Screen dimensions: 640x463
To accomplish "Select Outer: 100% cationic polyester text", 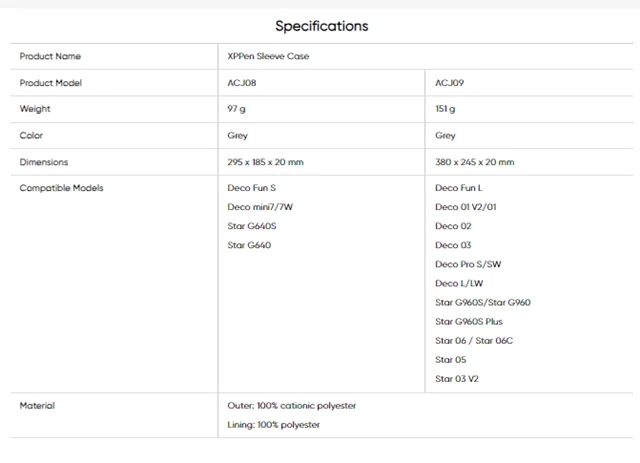I will point(291,406).
